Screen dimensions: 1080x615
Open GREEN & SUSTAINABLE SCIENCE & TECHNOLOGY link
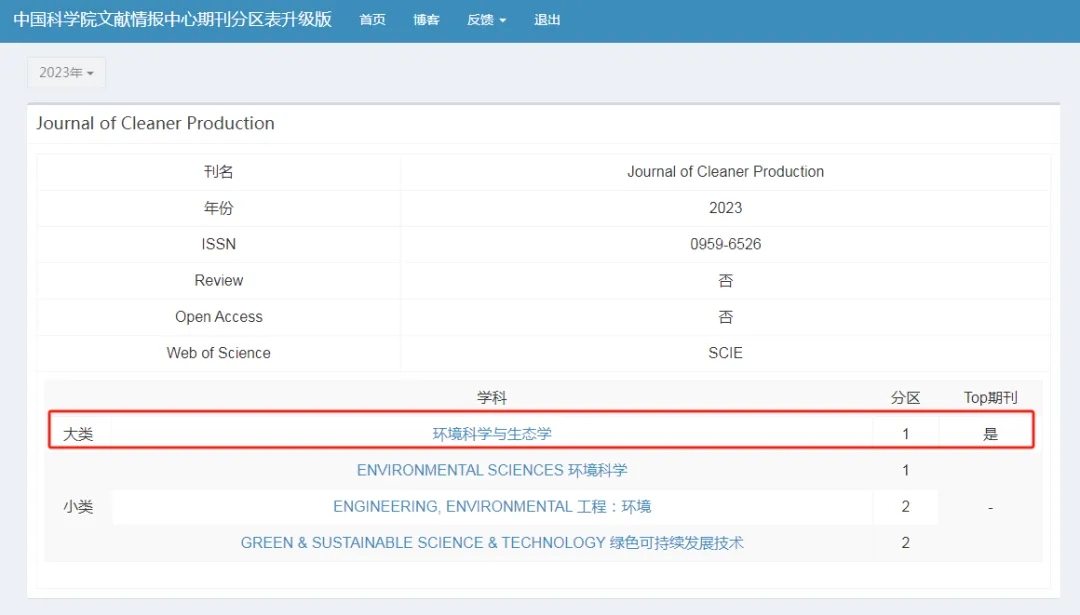(x=492, y=543)
